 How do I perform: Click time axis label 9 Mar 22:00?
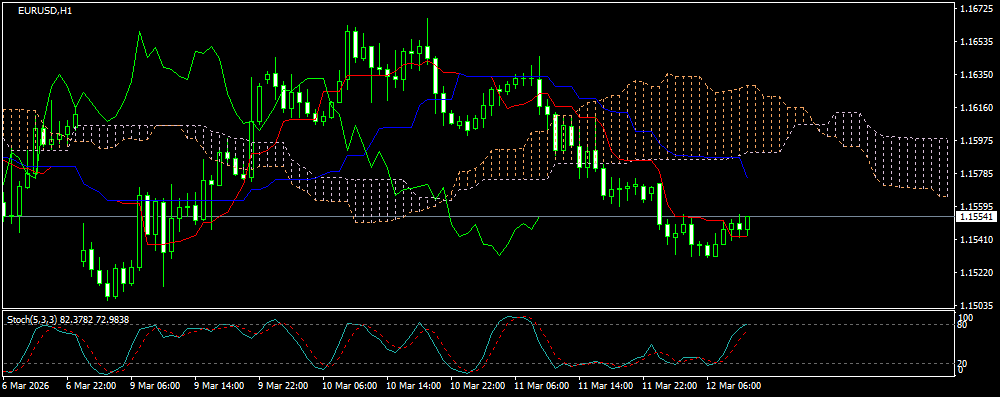(x=283, y=386)
